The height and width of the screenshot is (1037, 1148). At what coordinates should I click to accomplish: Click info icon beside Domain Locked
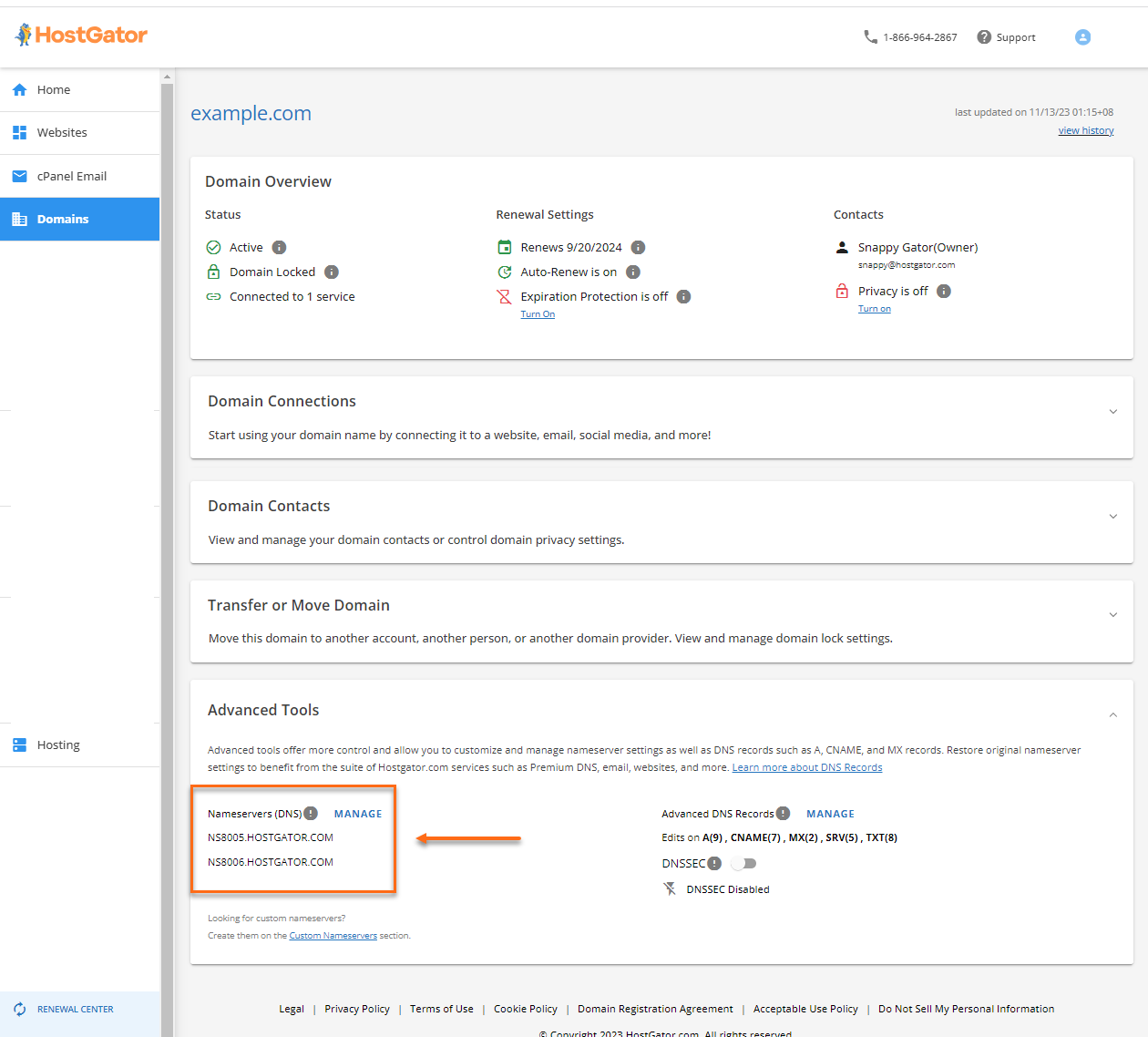[x=332, y=272]
